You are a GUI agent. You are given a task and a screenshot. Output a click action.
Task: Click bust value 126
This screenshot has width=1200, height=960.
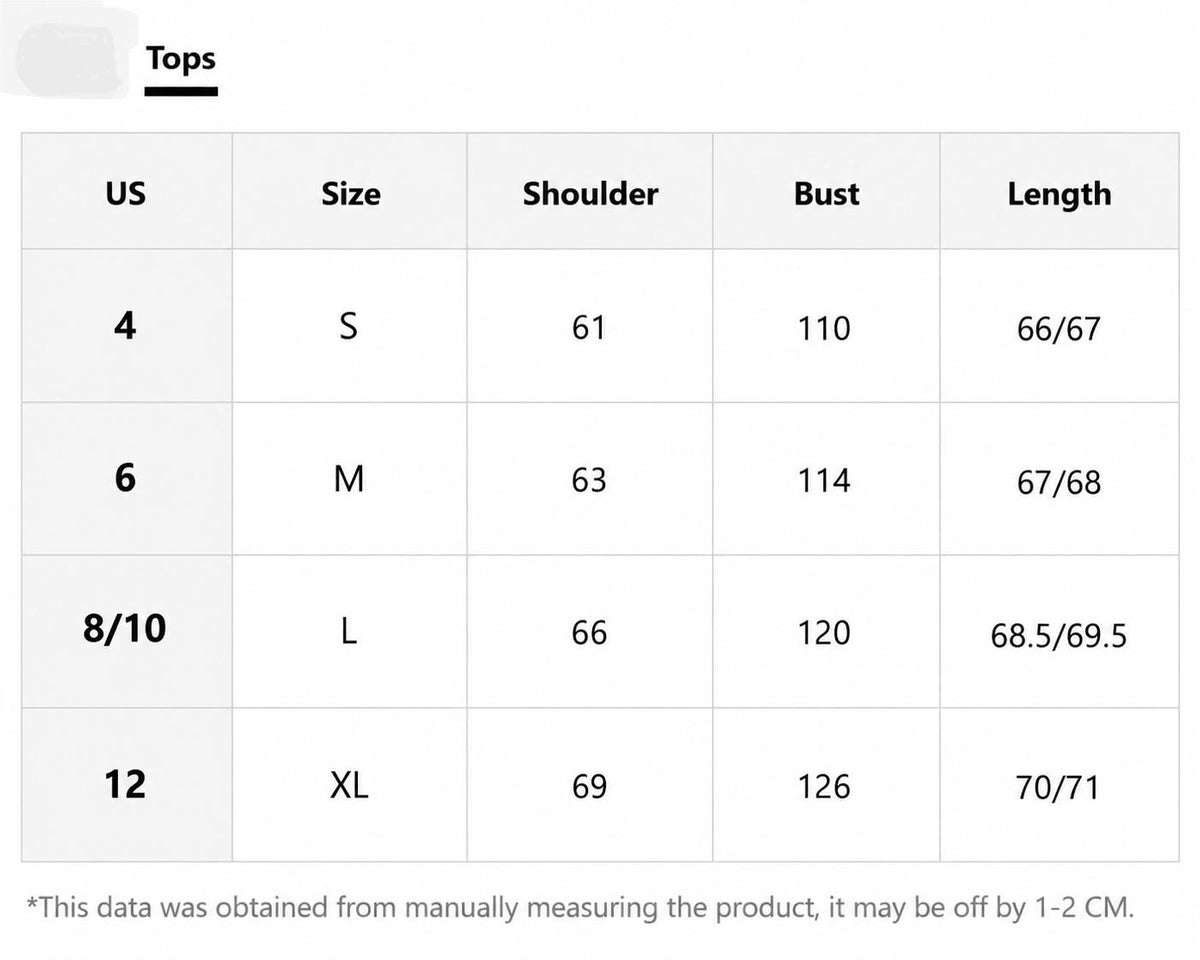(824, 787)
